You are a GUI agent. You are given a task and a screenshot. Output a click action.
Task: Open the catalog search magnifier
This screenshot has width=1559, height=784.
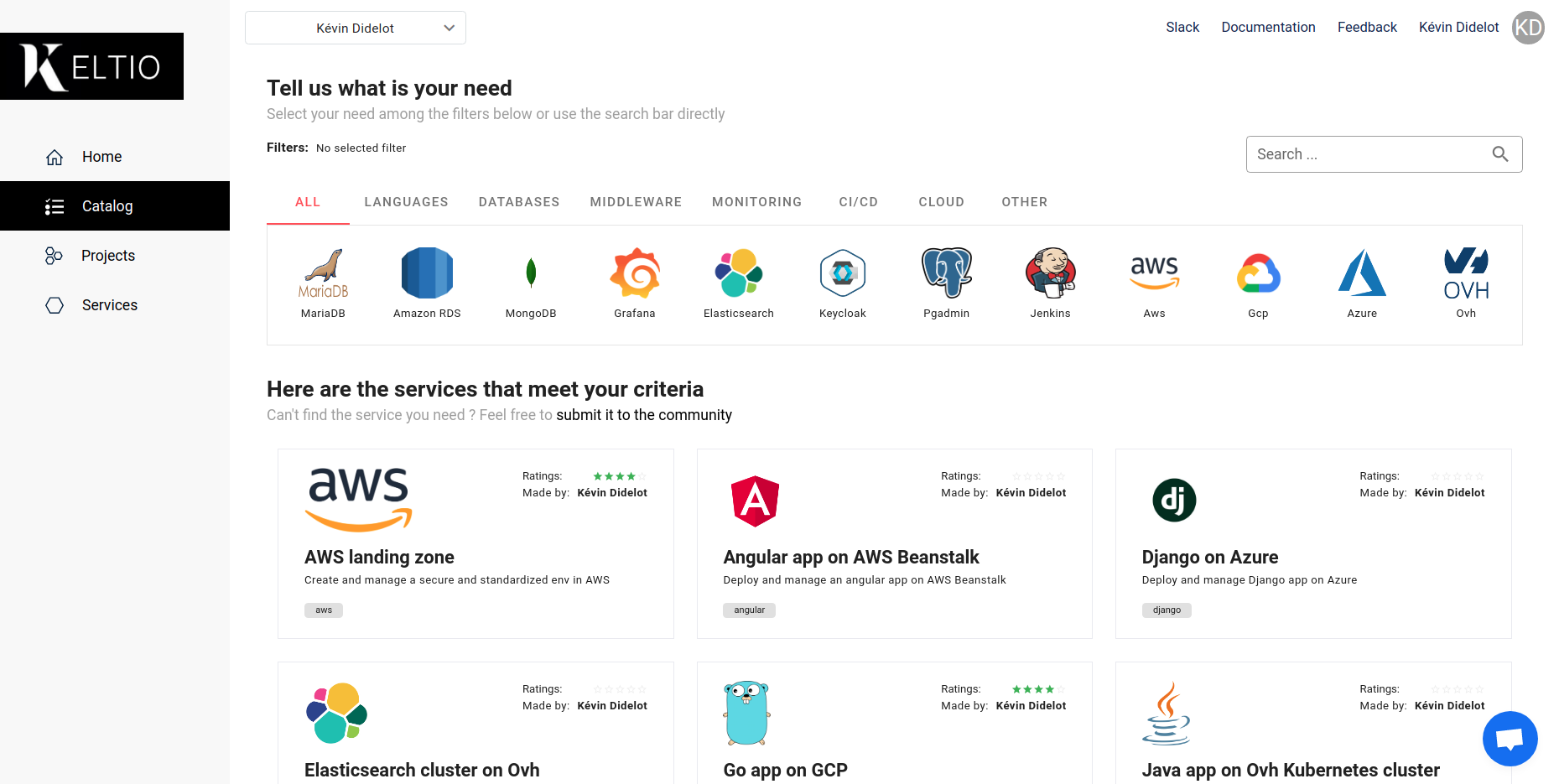tap(1500, 154)
